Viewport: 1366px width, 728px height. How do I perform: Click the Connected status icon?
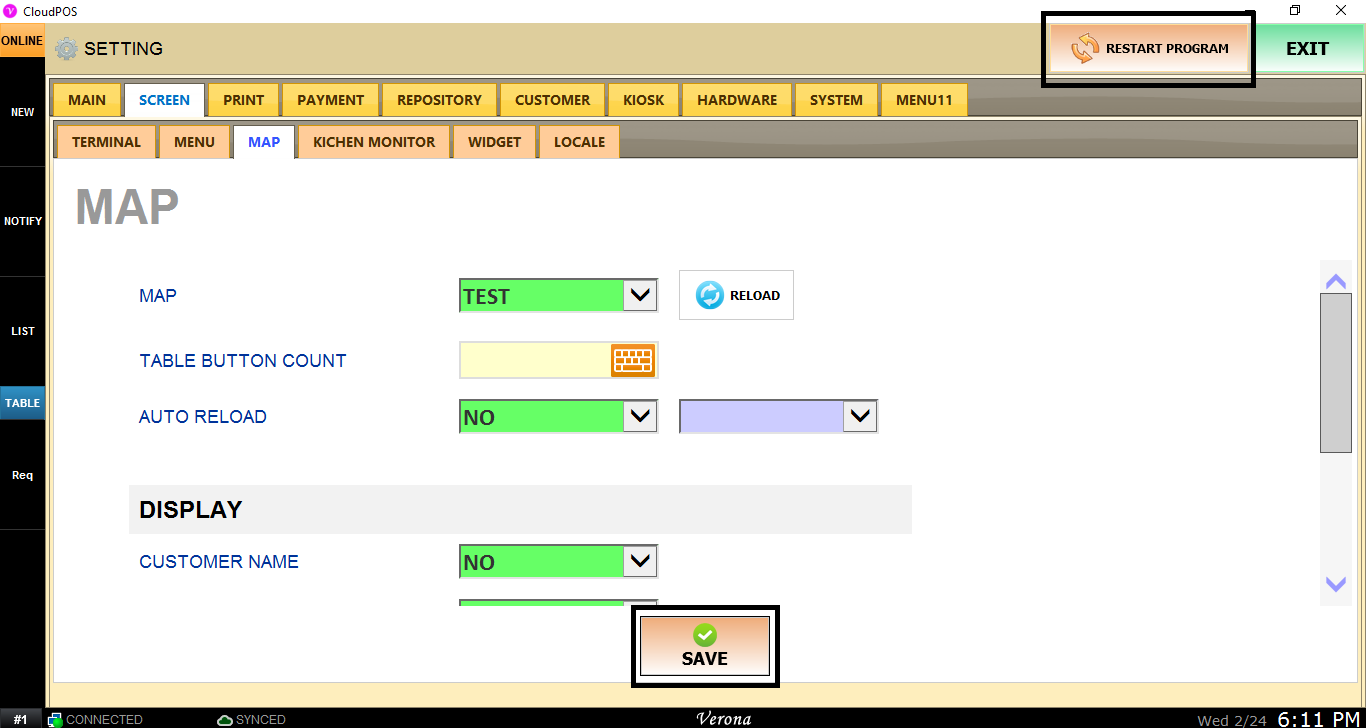coord(55,719)
